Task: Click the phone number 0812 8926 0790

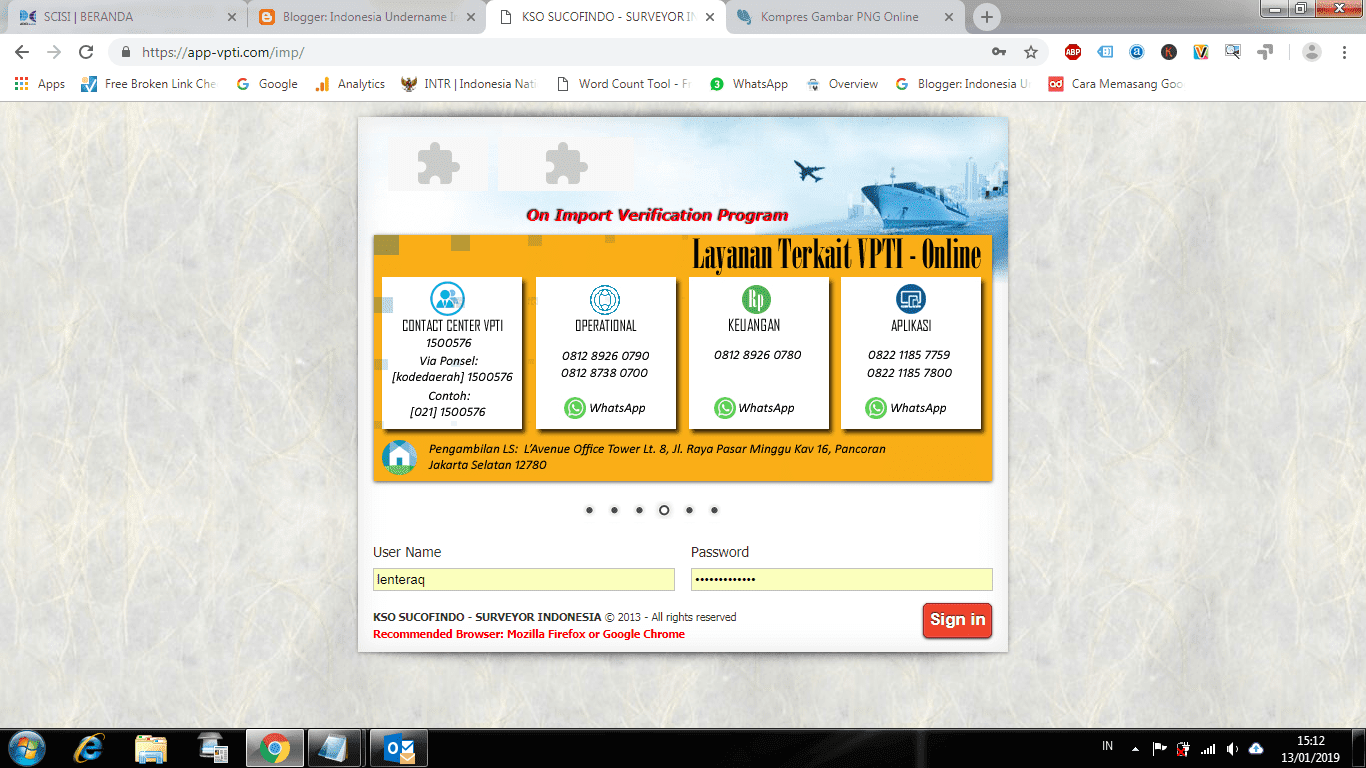Action: pos(605,355)
